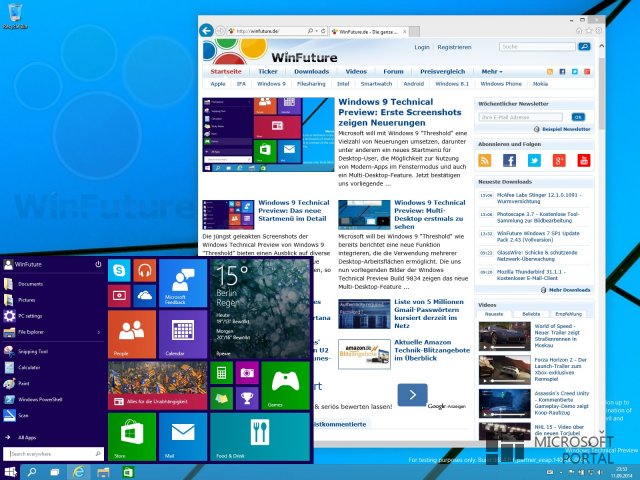Launch the Store tile
This screenshot has width=640, height=480.
coord(132,437)
